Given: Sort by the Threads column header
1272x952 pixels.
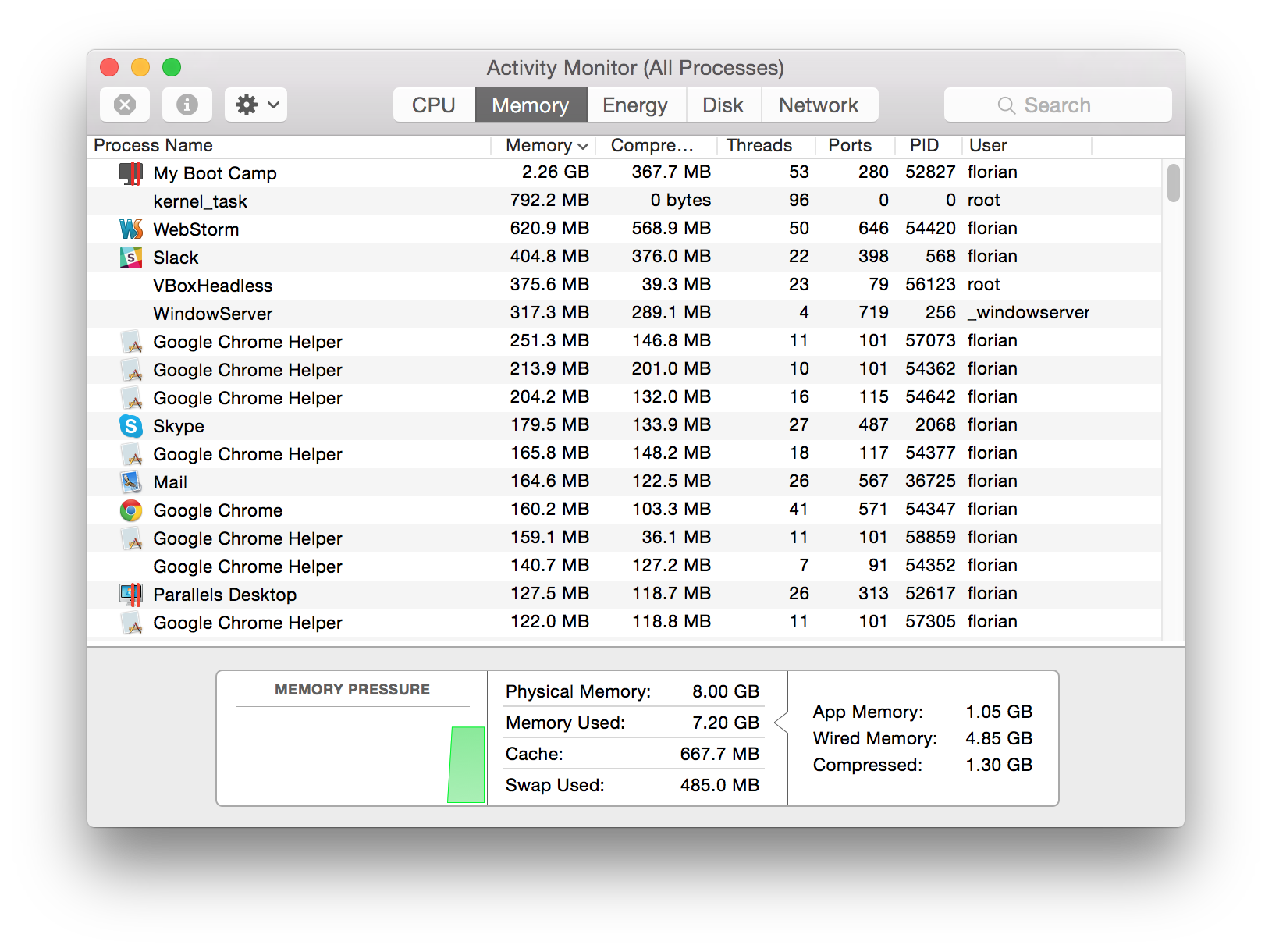Looking at the screenshot, I should (759, 146).
